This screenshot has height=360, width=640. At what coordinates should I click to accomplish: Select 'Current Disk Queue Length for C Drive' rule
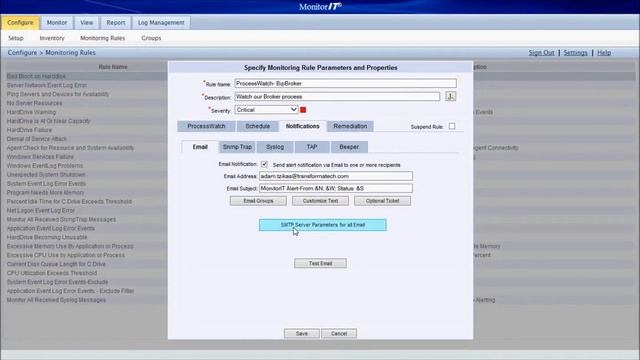(x=56, y=264)
